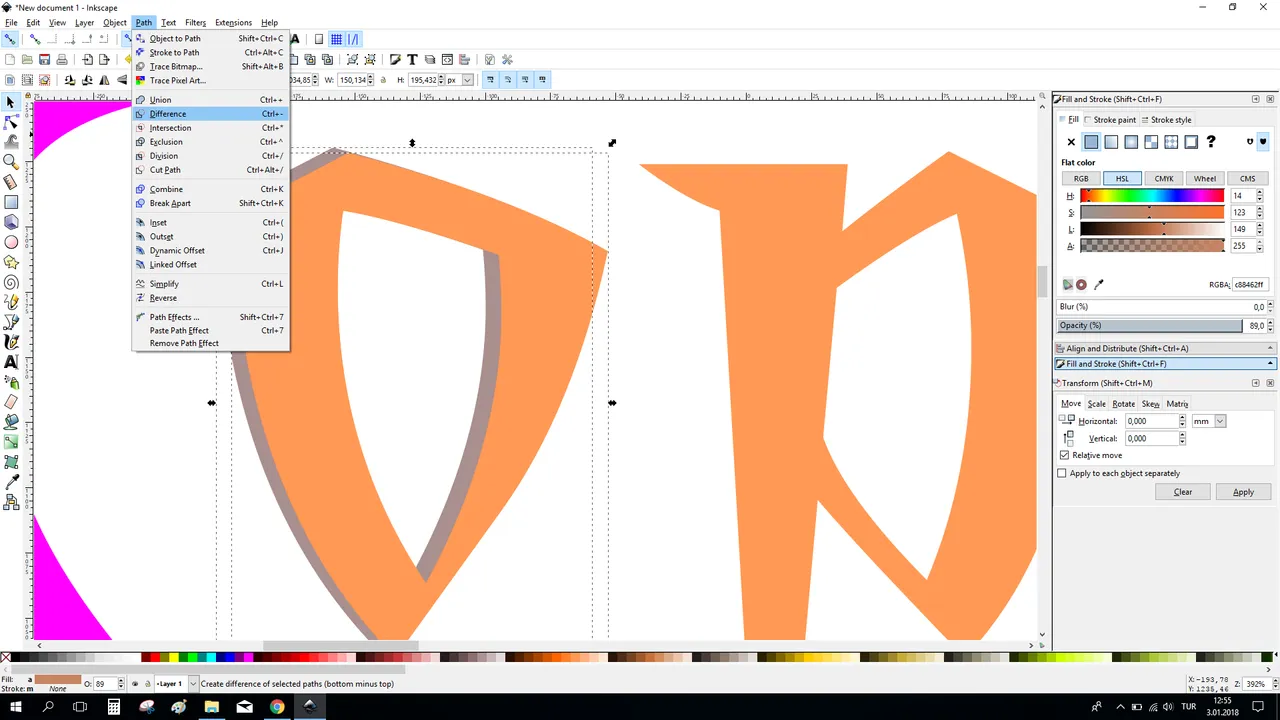
Task: Collapse the Fill and Stroke panel row
Action: 1166,364
